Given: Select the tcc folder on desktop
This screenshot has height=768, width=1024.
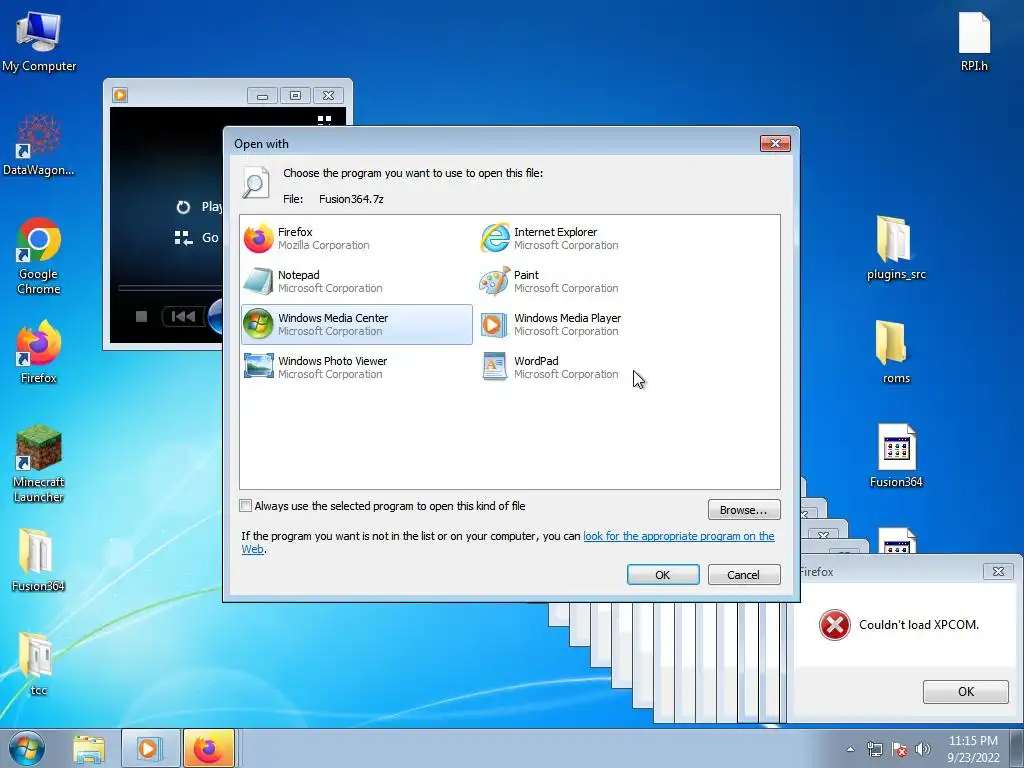Looking at the screenshot, I should 38,664.
